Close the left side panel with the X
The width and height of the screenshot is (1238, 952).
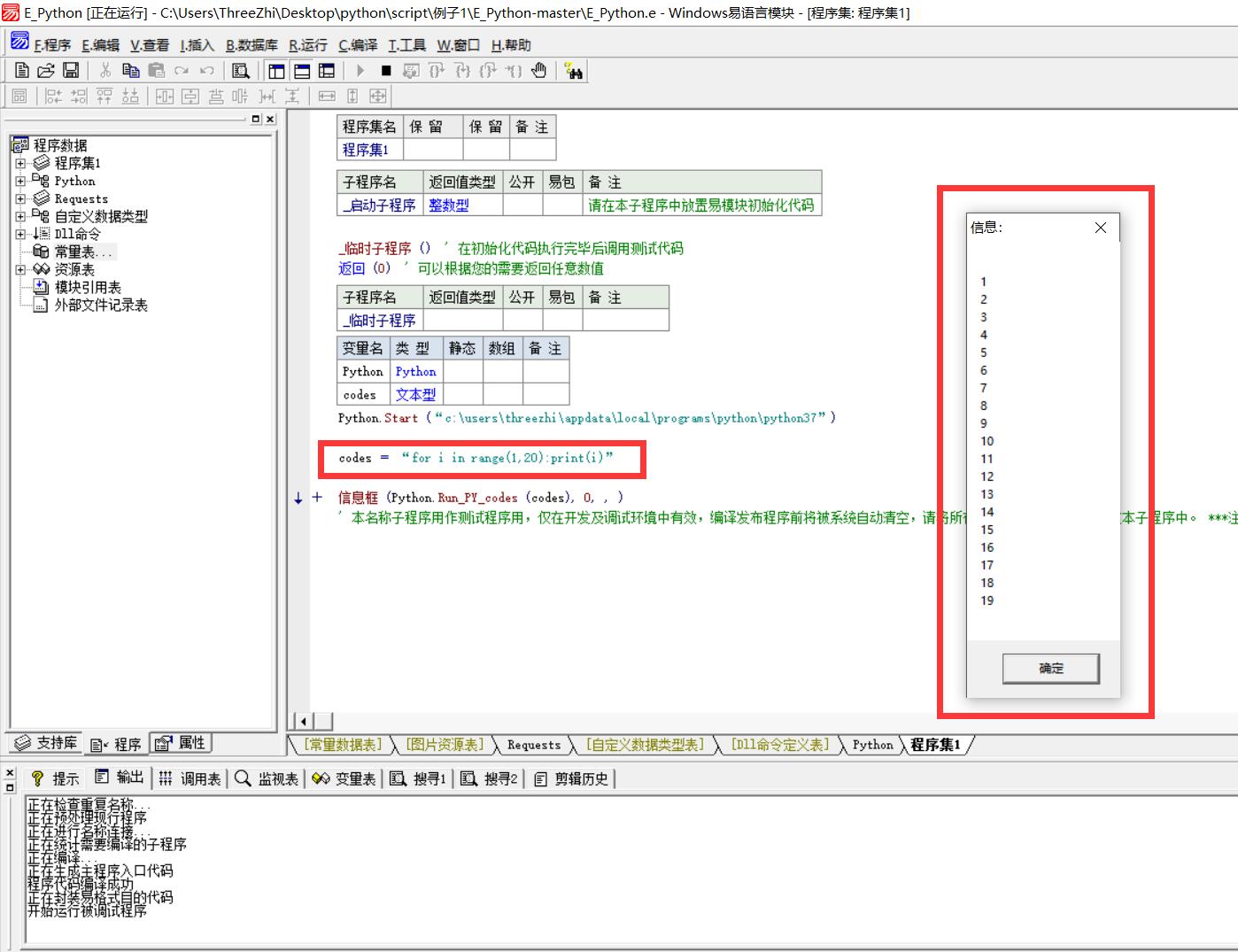[x=270, y=119]
